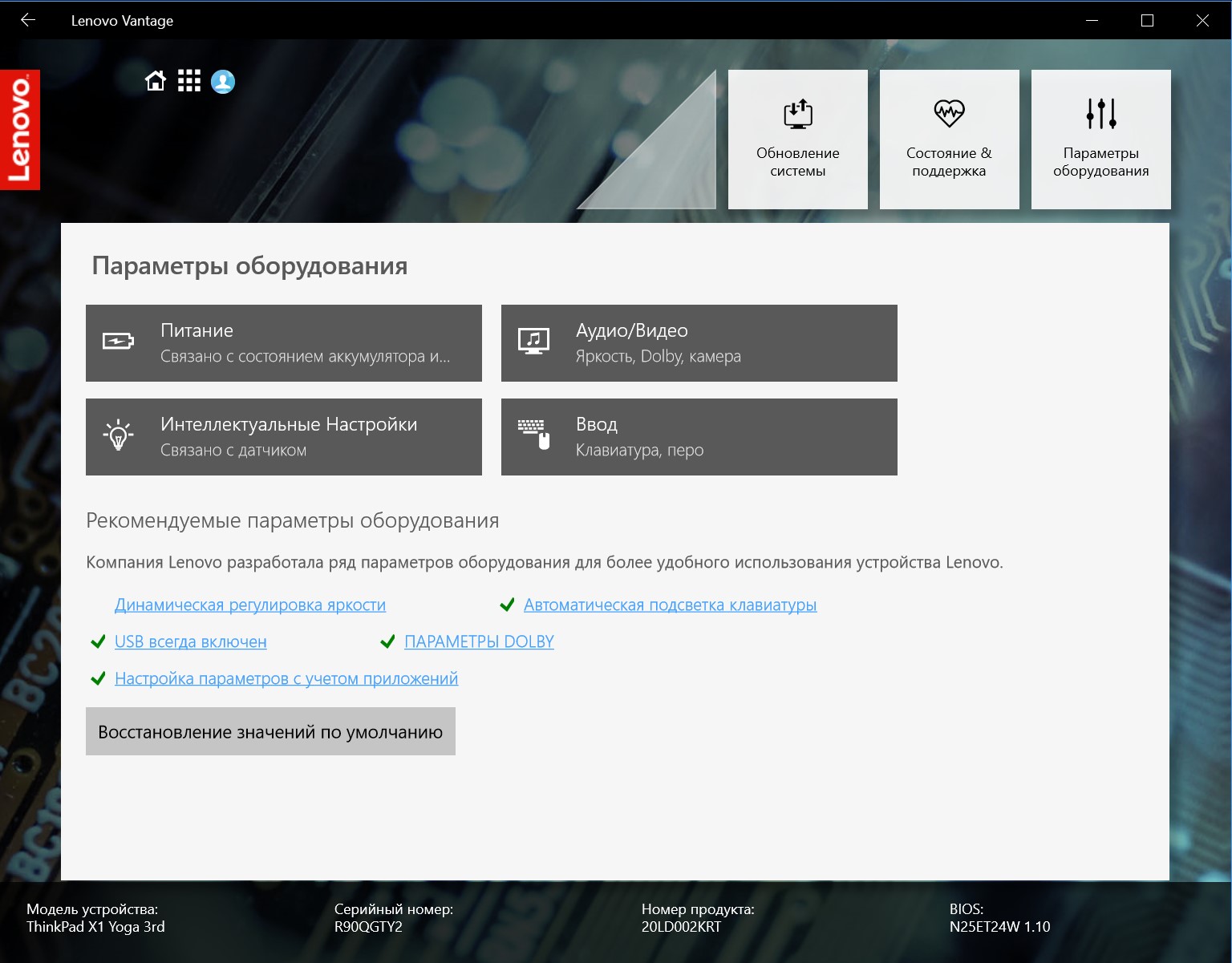Open the Интеллектуальные Настройки card
This screenshot has width=1232, height=963.
pos(284,437)
